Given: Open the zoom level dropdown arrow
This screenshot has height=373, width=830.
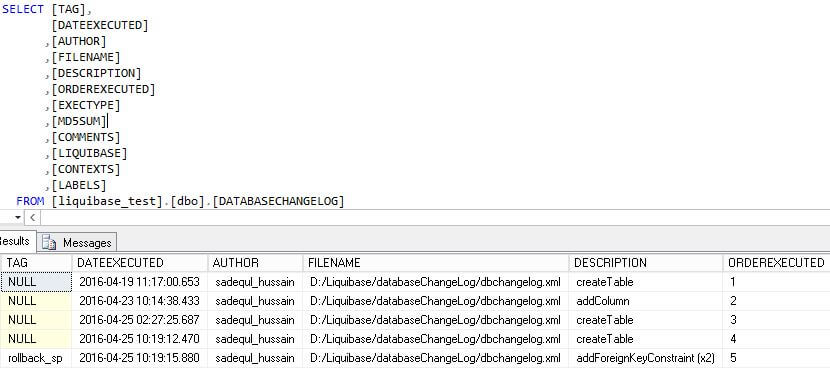Looking at the screenshot, I should coord(17,217).
